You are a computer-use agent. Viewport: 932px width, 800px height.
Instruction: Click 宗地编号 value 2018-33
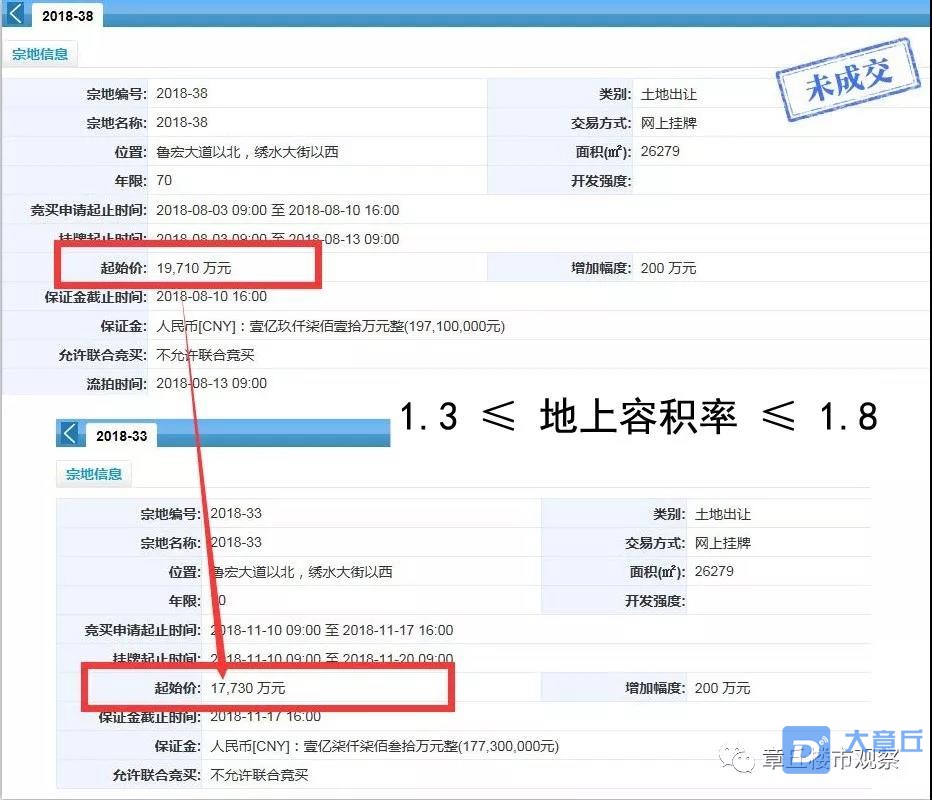tap(236, 513)
